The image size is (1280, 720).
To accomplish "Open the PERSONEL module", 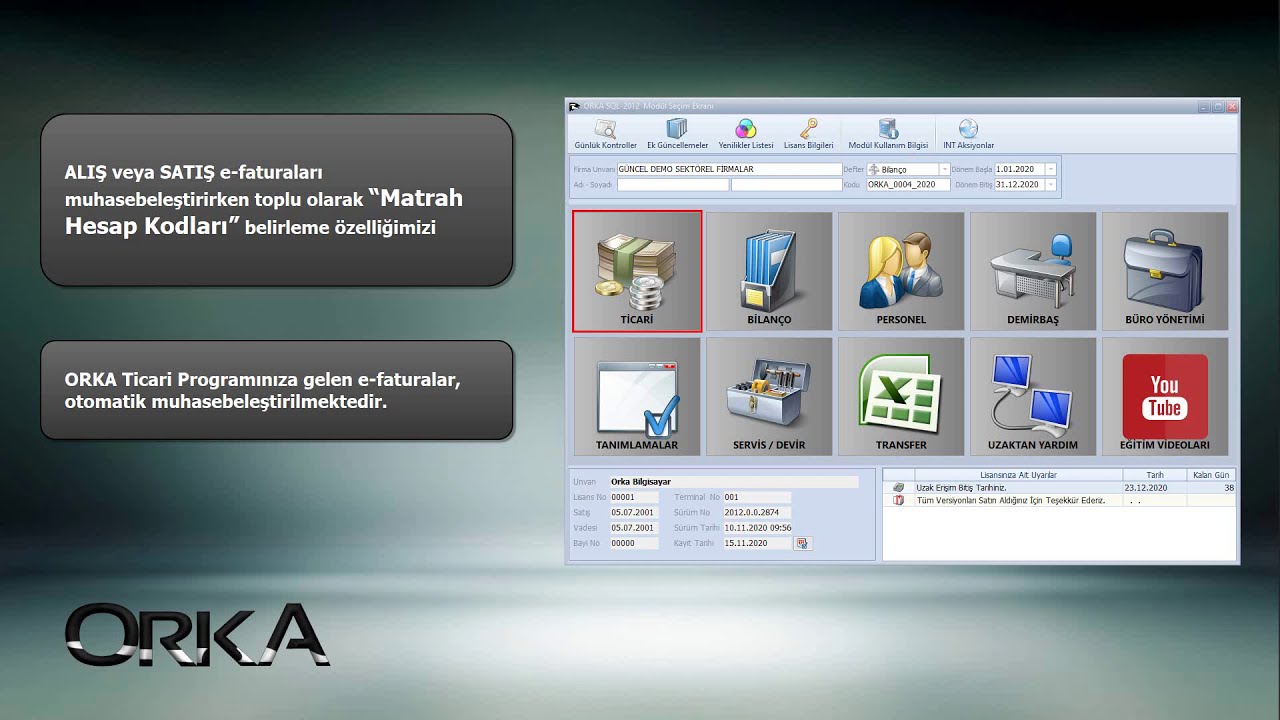I will 901,271.
